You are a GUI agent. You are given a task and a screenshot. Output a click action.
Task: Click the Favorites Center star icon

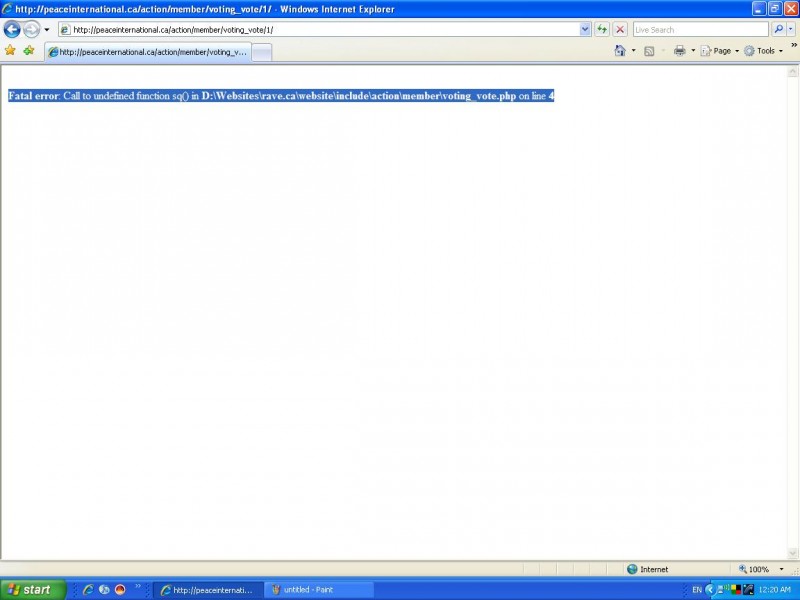click(x=11, y=50)
